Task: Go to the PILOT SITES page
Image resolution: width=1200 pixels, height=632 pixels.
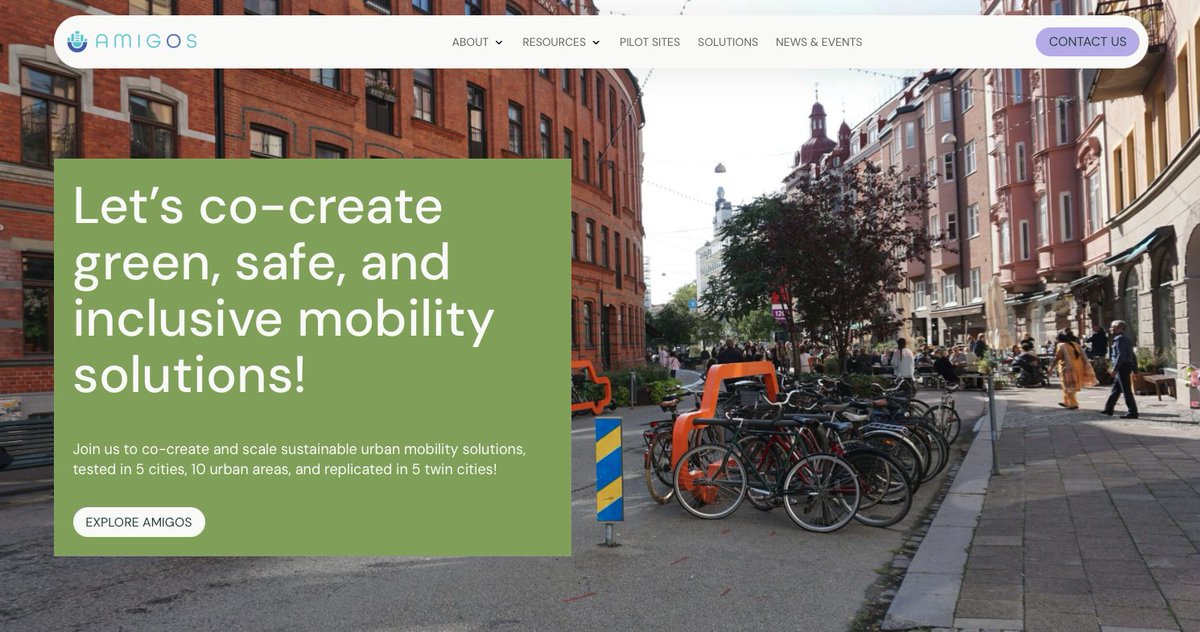Action: (649, 42)
